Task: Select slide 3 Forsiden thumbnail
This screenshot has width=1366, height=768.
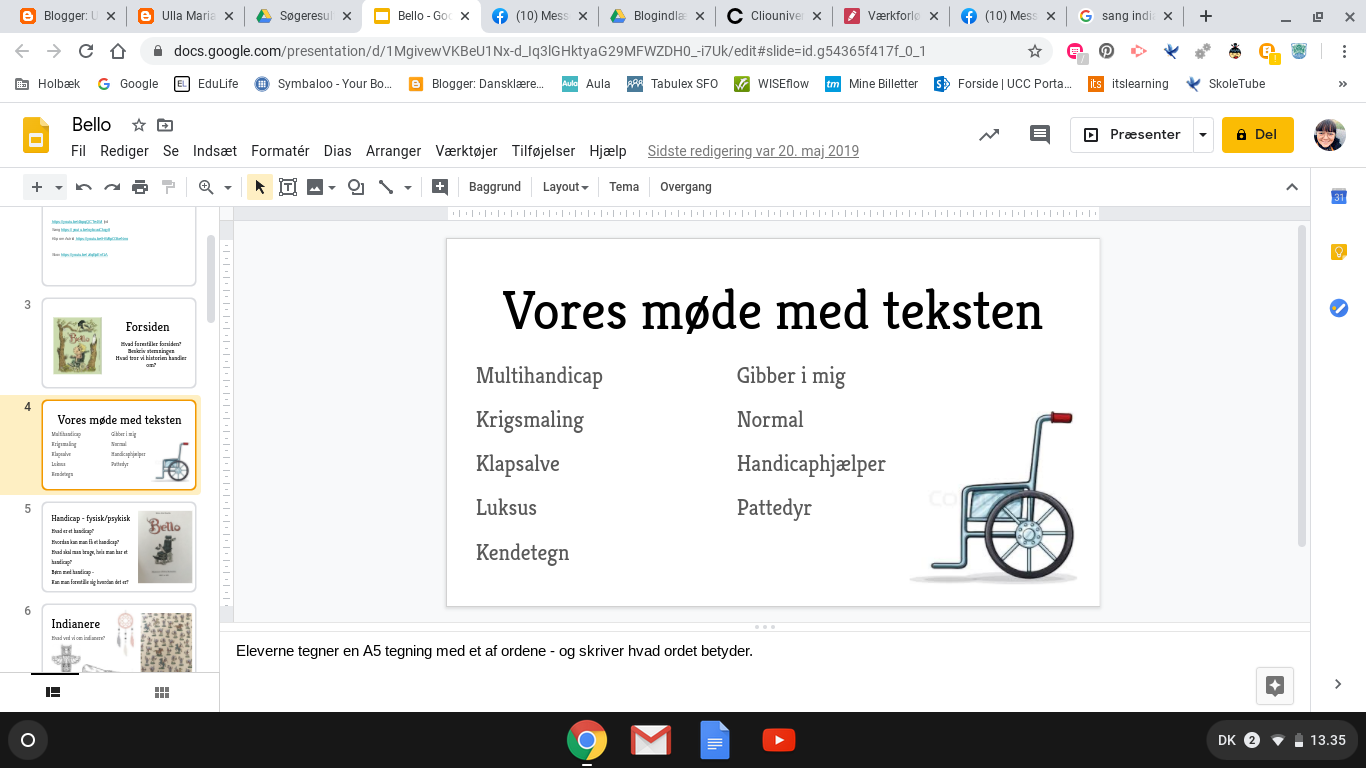Action: tap(119, 343)
